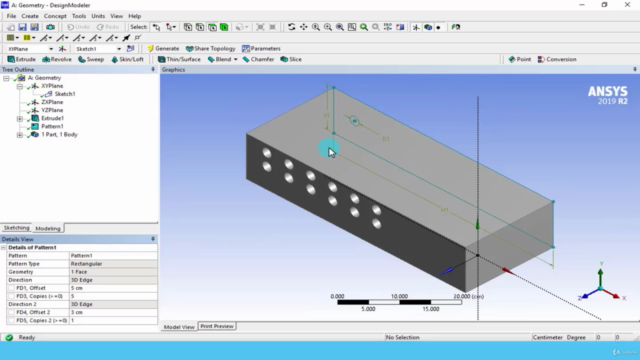The height and width of the screenshot is (360, 640).
Task: Click the Sweep tool
Action: pyautogui.click(x=91, y=60)
